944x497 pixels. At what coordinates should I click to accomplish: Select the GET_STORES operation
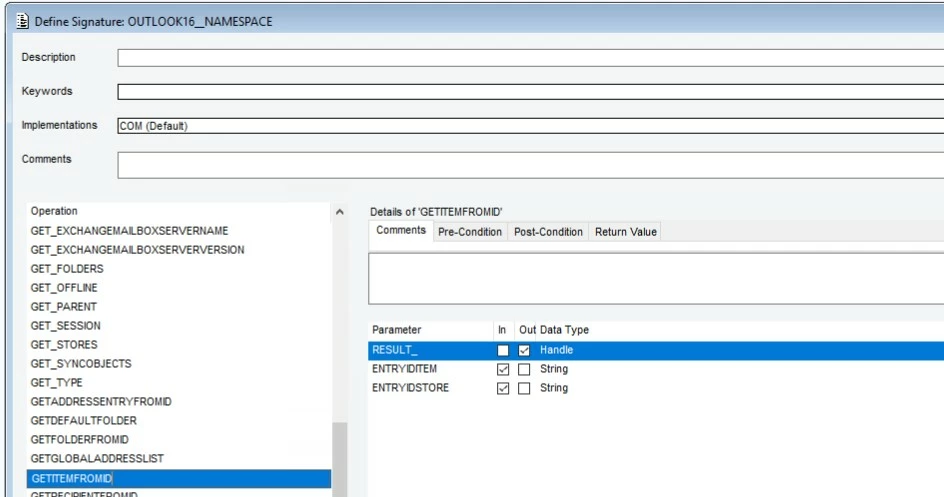point(64,345)
